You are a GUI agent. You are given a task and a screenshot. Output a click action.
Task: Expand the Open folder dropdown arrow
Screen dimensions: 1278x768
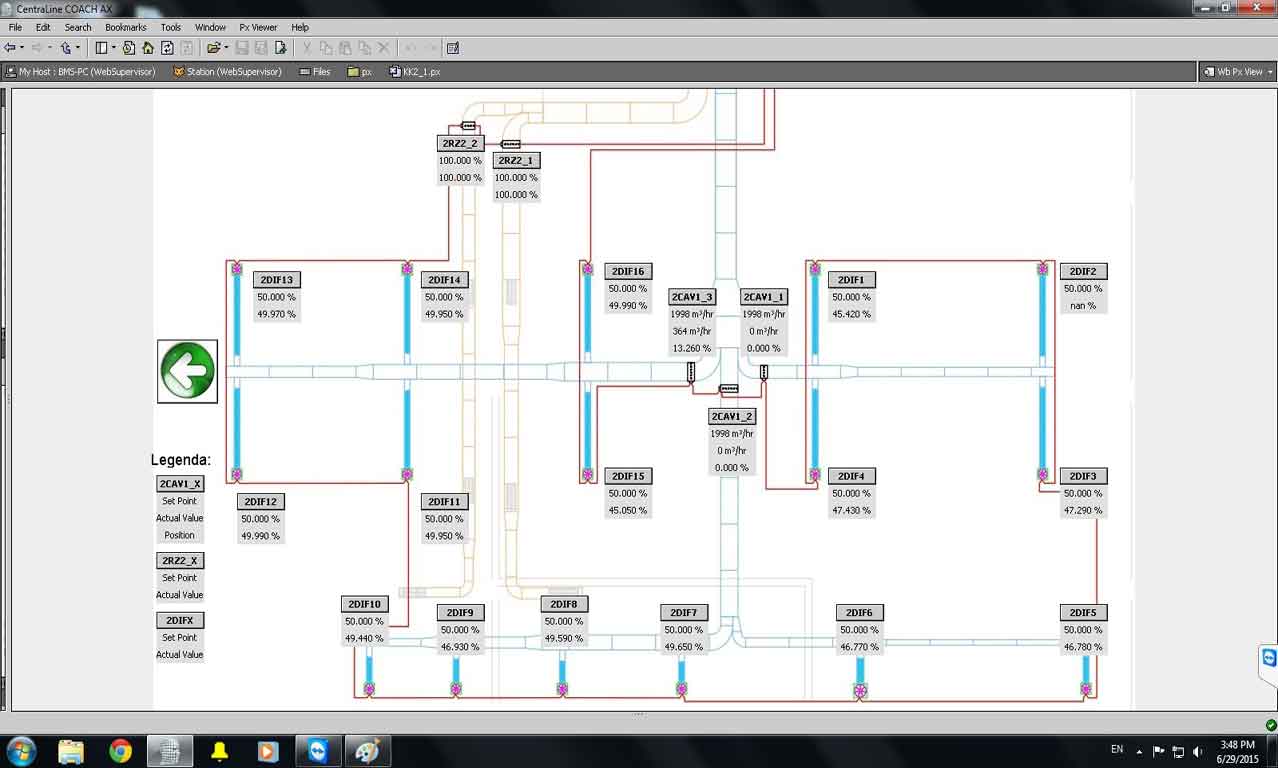coord(226,47)
